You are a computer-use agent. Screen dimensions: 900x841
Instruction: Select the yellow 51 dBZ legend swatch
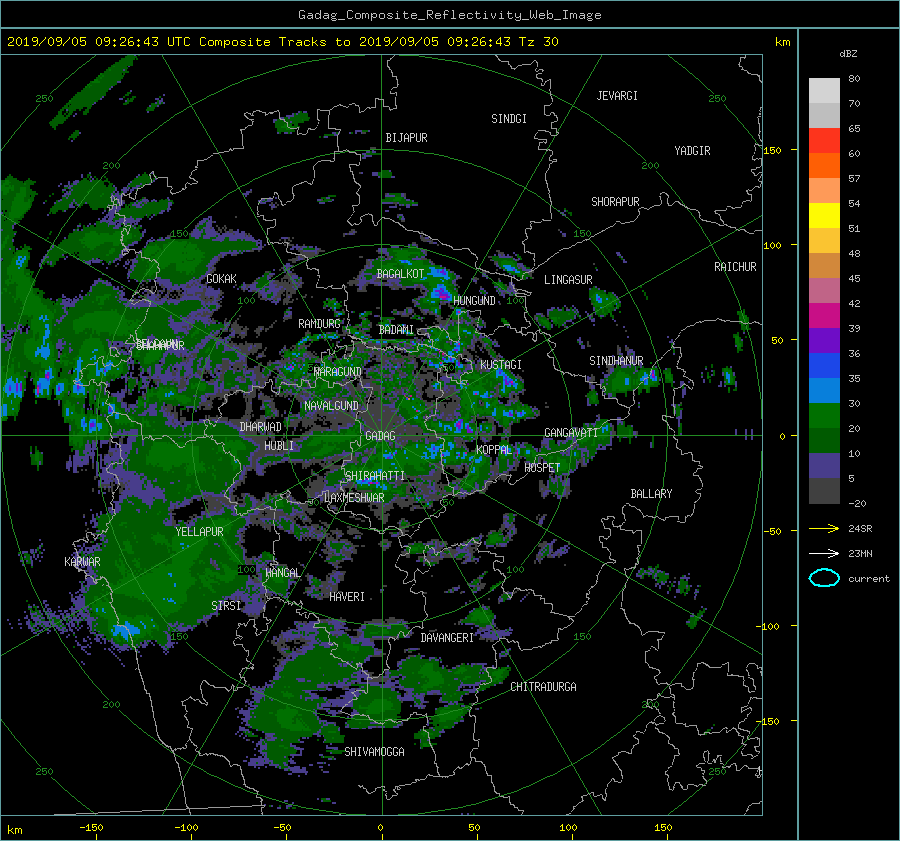[x=824, y=216]
